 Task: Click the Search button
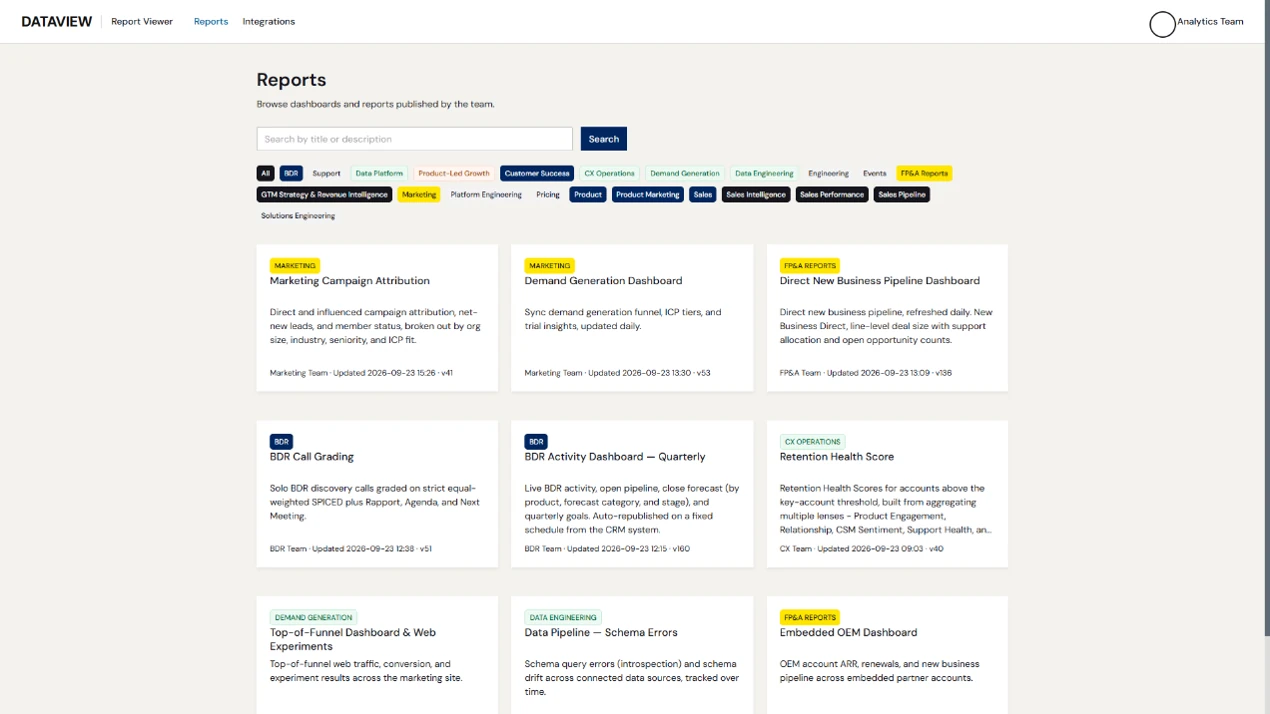click(x=603, y=139)
